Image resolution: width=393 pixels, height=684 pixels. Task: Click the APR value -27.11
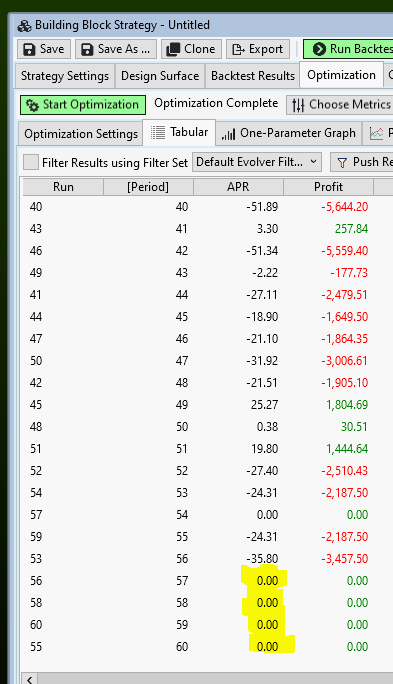click(262, 295)
